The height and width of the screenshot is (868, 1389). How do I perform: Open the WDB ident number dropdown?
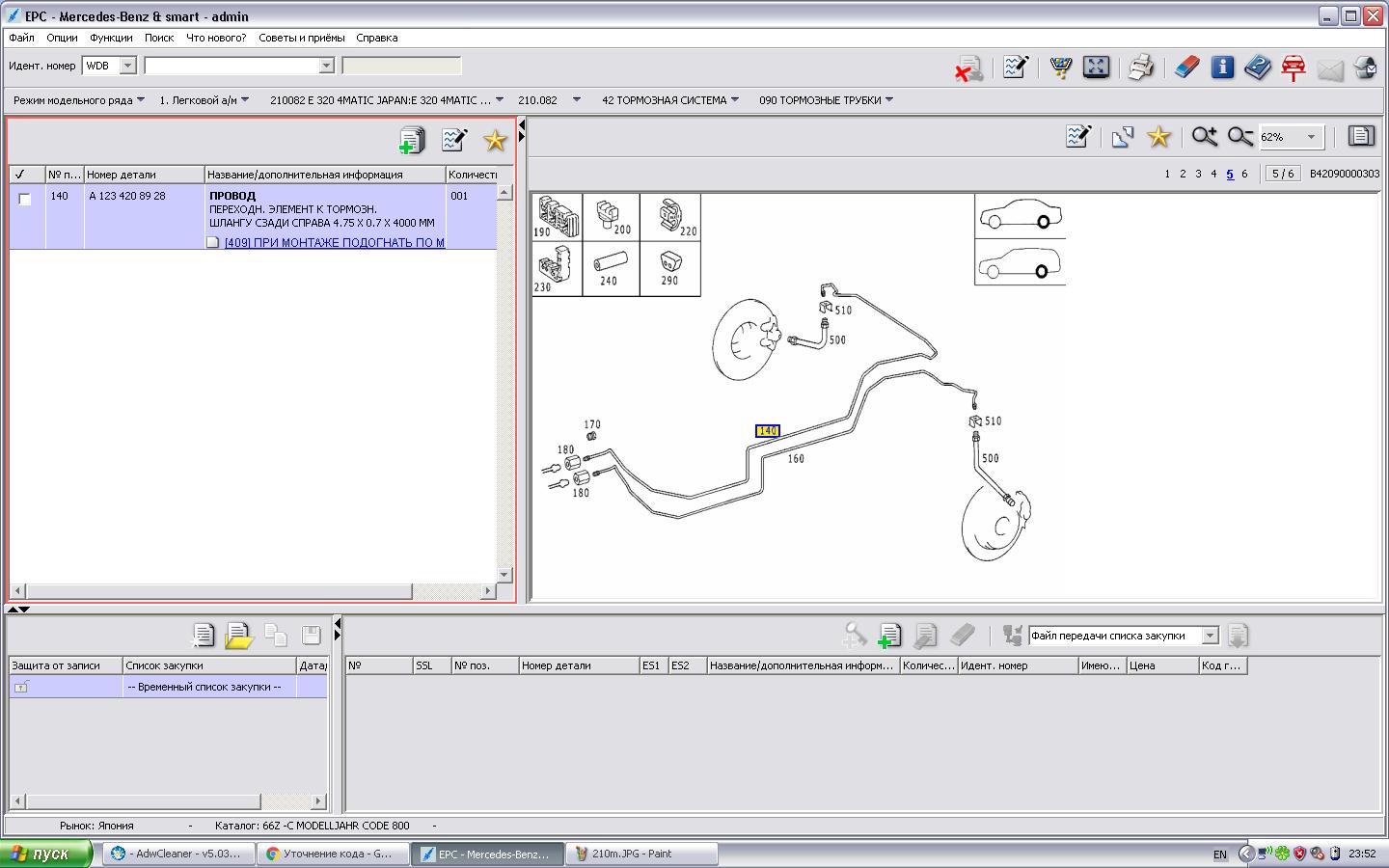pyautogui.click(x=127, y=66)
